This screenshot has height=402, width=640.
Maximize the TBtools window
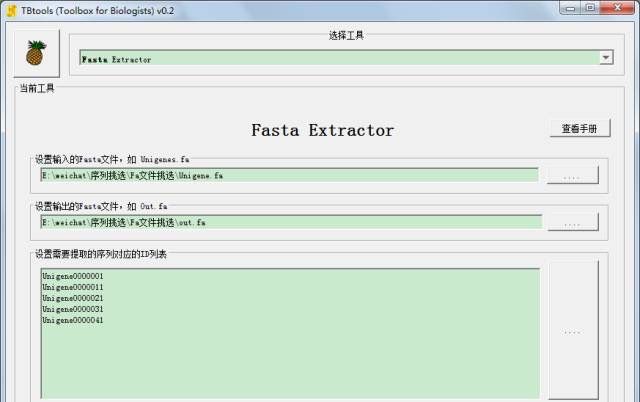click(590, 8)
